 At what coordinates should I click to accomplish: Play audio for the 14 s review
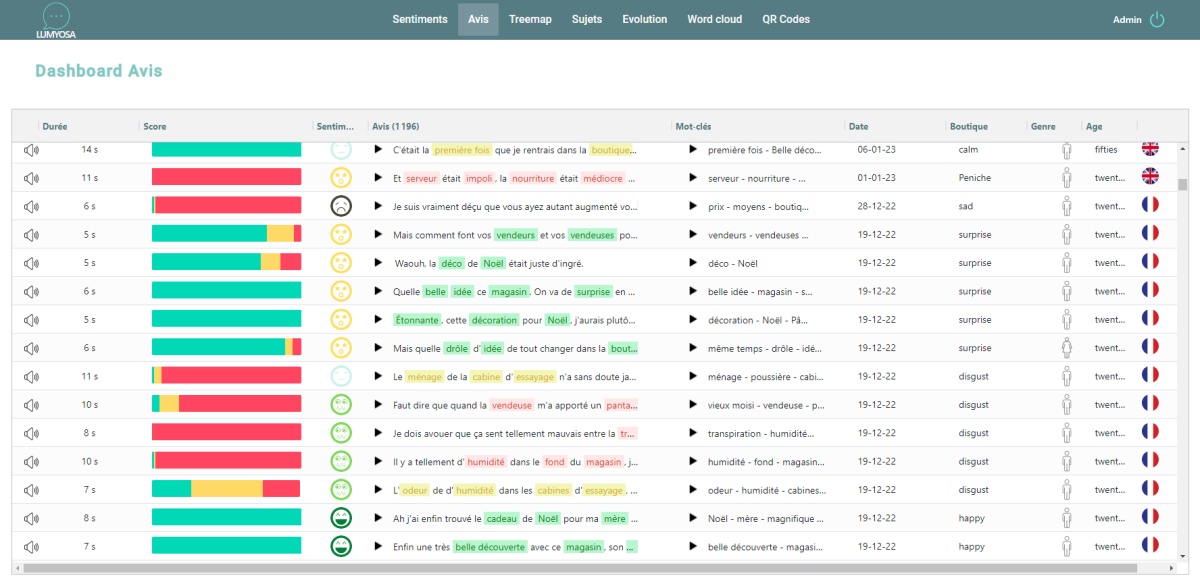[31, 150]
